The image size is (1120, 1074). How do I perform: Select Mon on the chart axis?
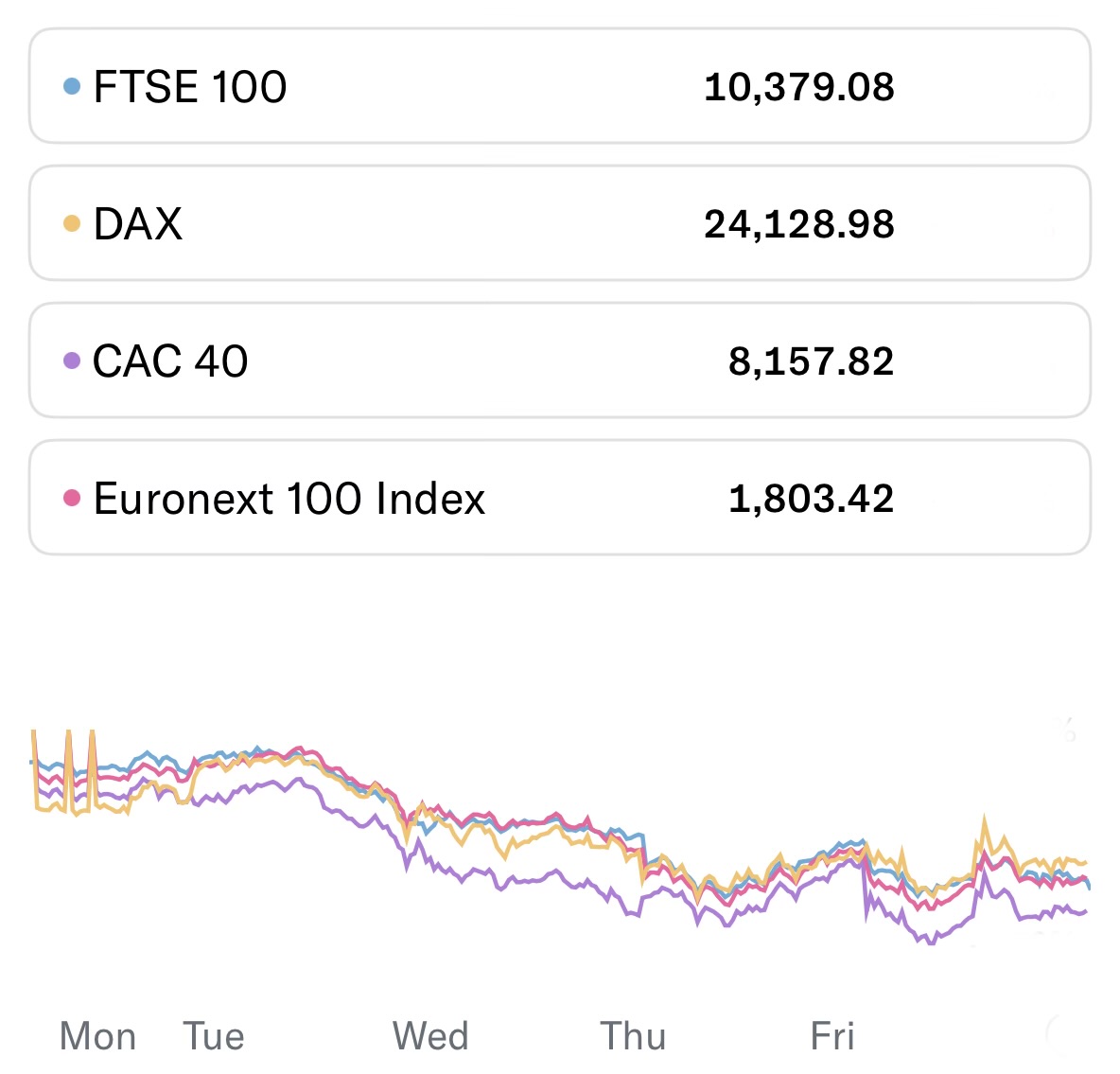point(97,1037)
